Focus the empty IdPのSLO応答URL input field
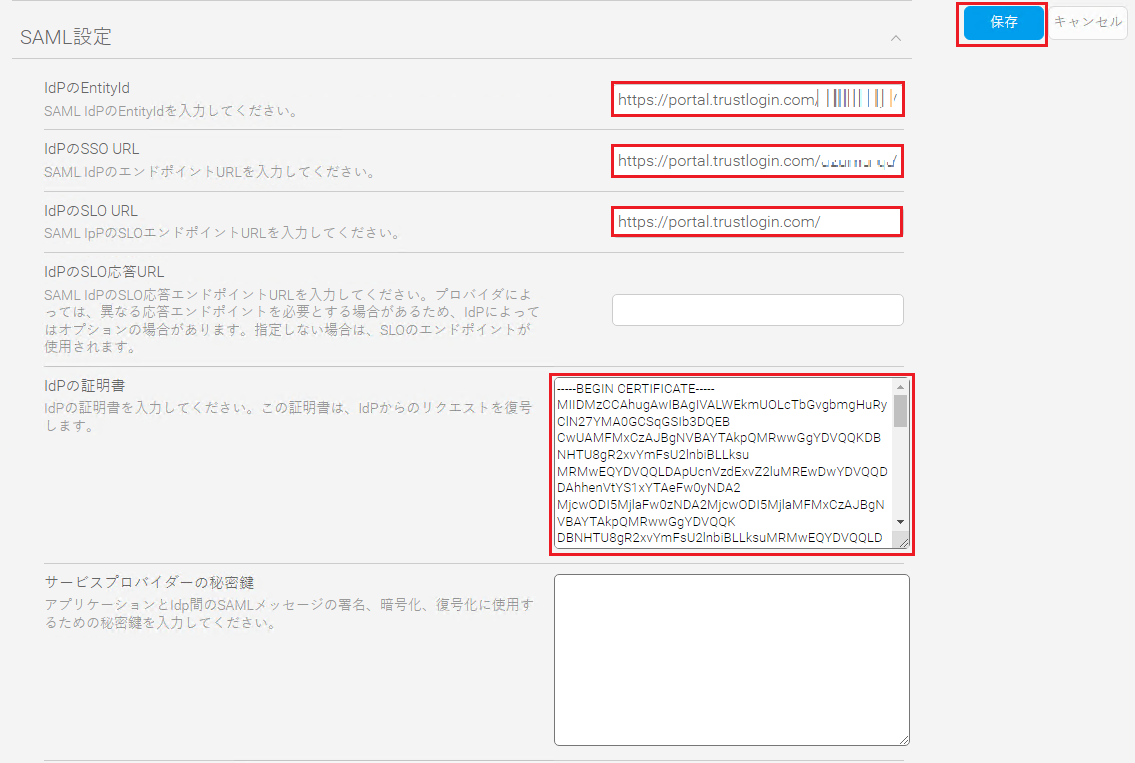1135x763 pixels. coord(757,310)
